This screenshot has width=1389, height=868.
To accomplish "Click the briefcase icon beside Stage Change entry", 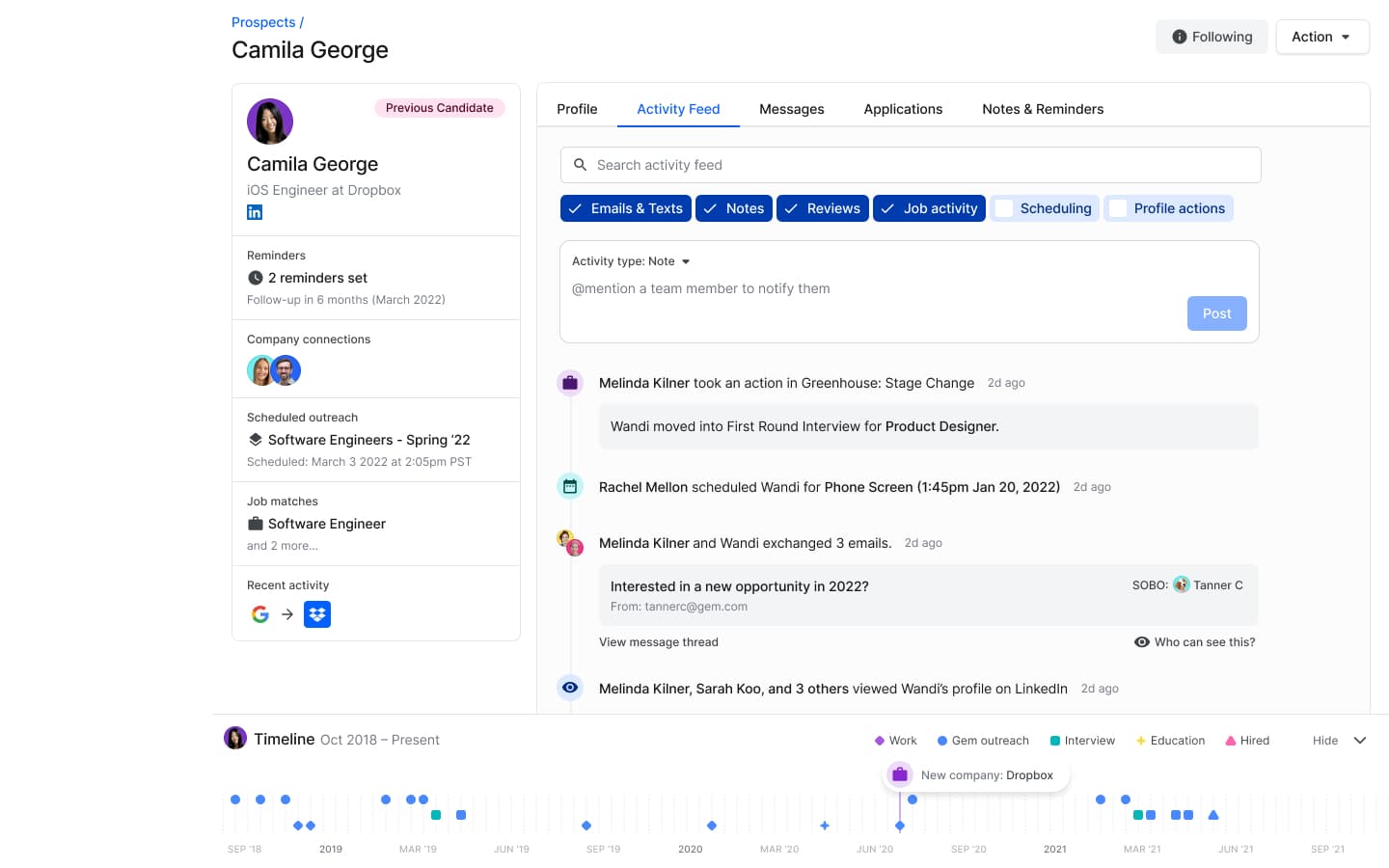I will pos(570,383).
